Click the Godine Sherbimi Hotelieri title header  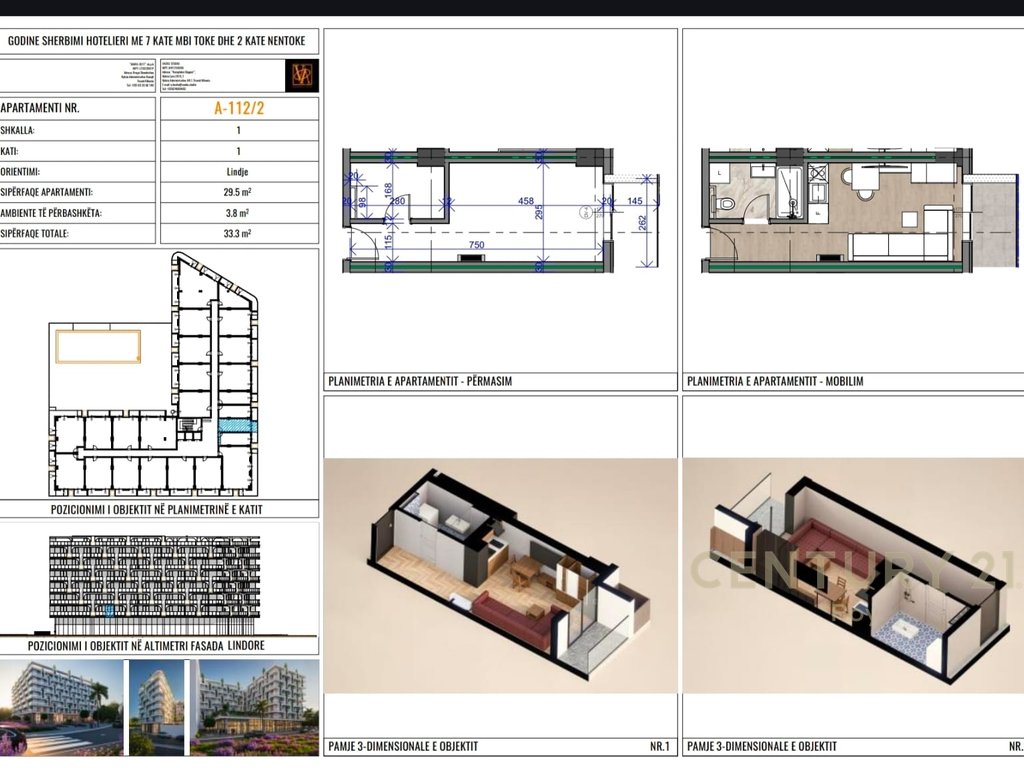160,42
